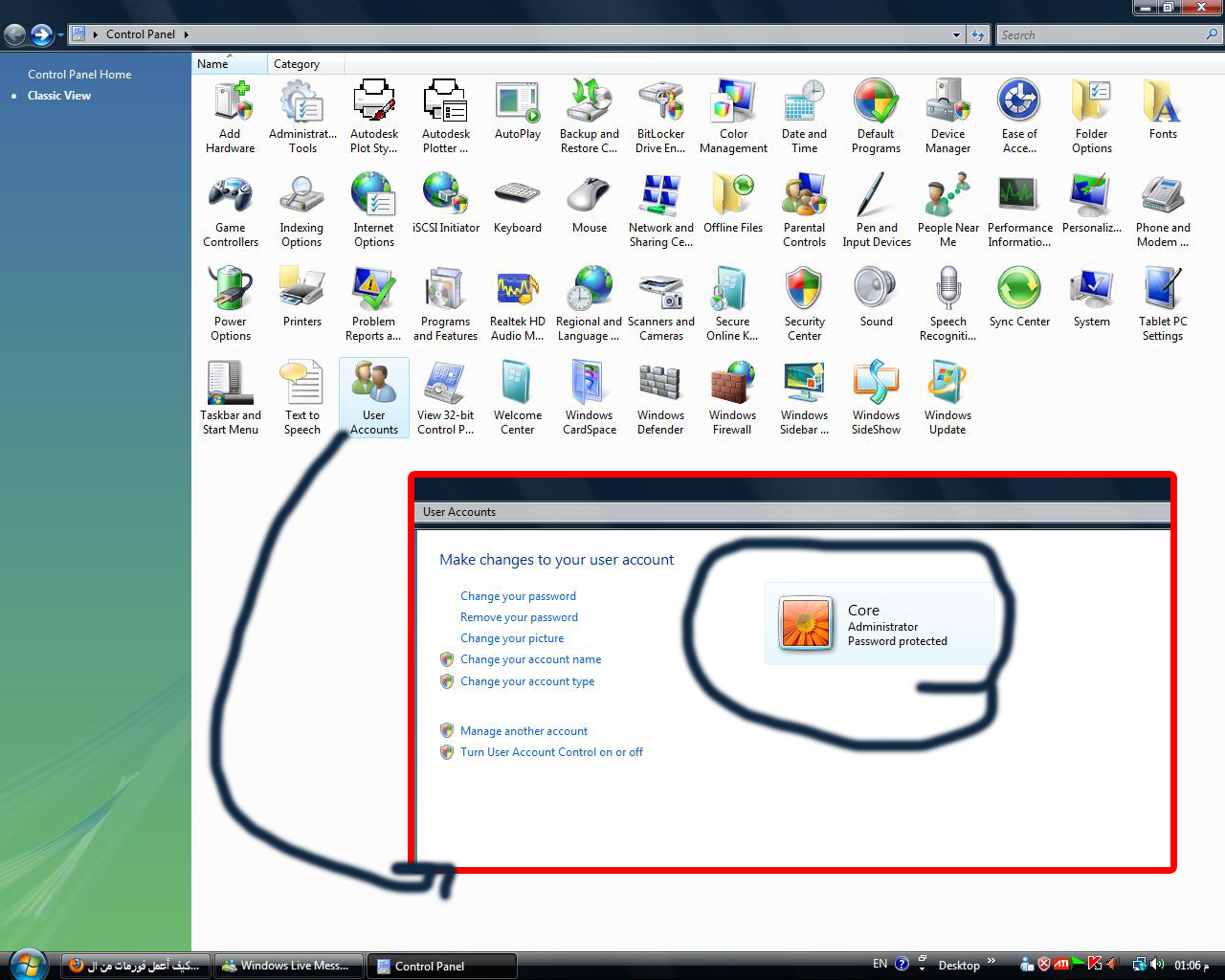Open Indexing Options
Viewport: 1225px width, 980px height.
click(301, 211)
